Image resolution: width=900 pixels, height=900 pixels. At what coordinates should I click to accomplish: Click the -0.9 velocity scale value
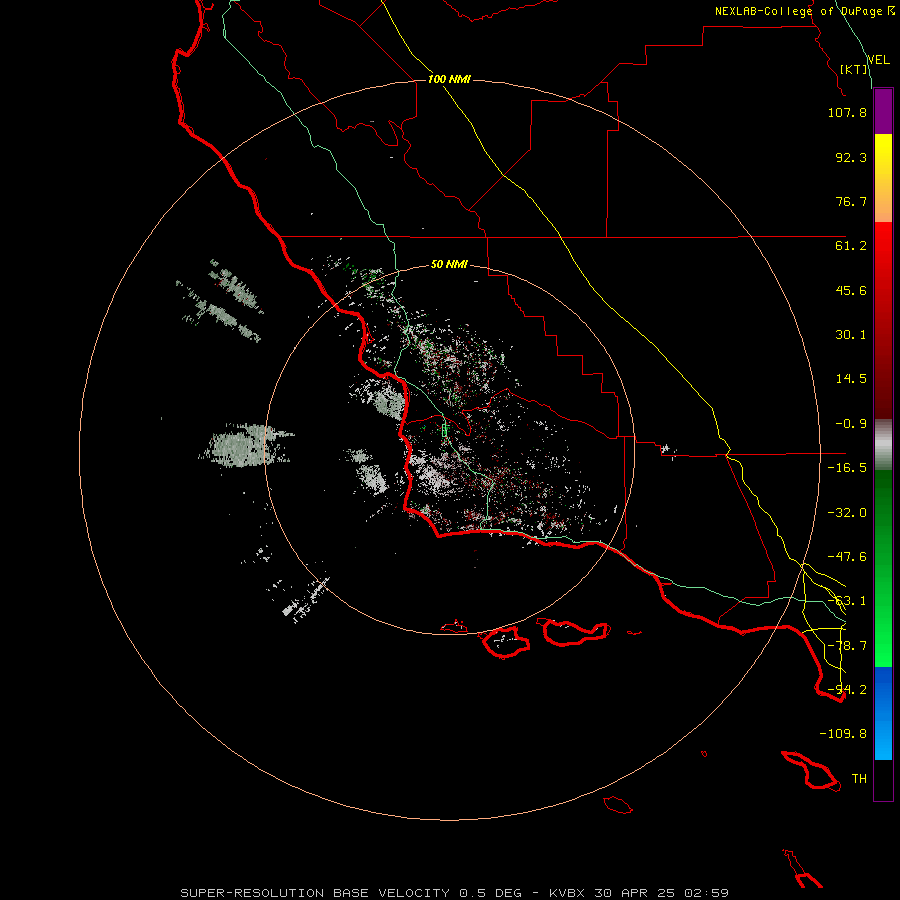point(851,424)
